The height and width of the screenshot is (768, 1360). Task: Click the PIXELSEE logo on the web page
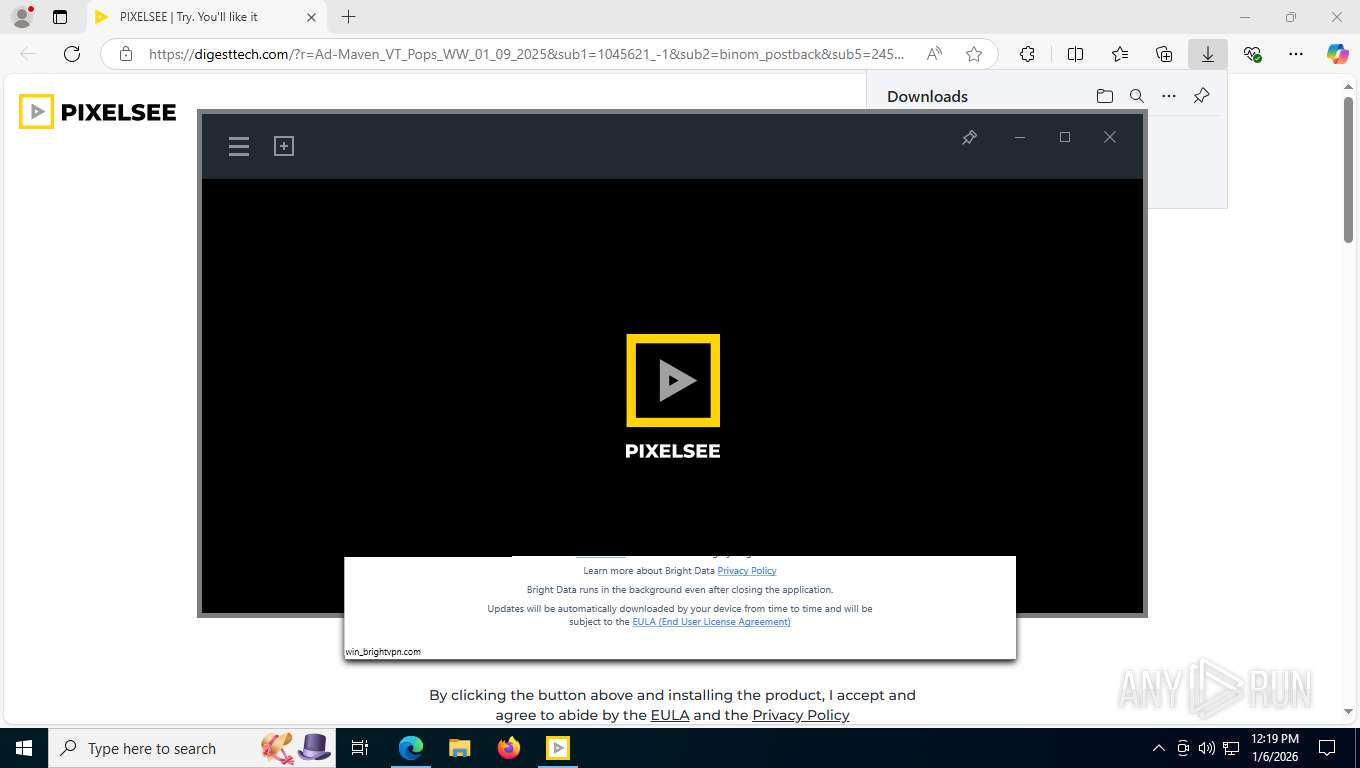tap(98, 112)
